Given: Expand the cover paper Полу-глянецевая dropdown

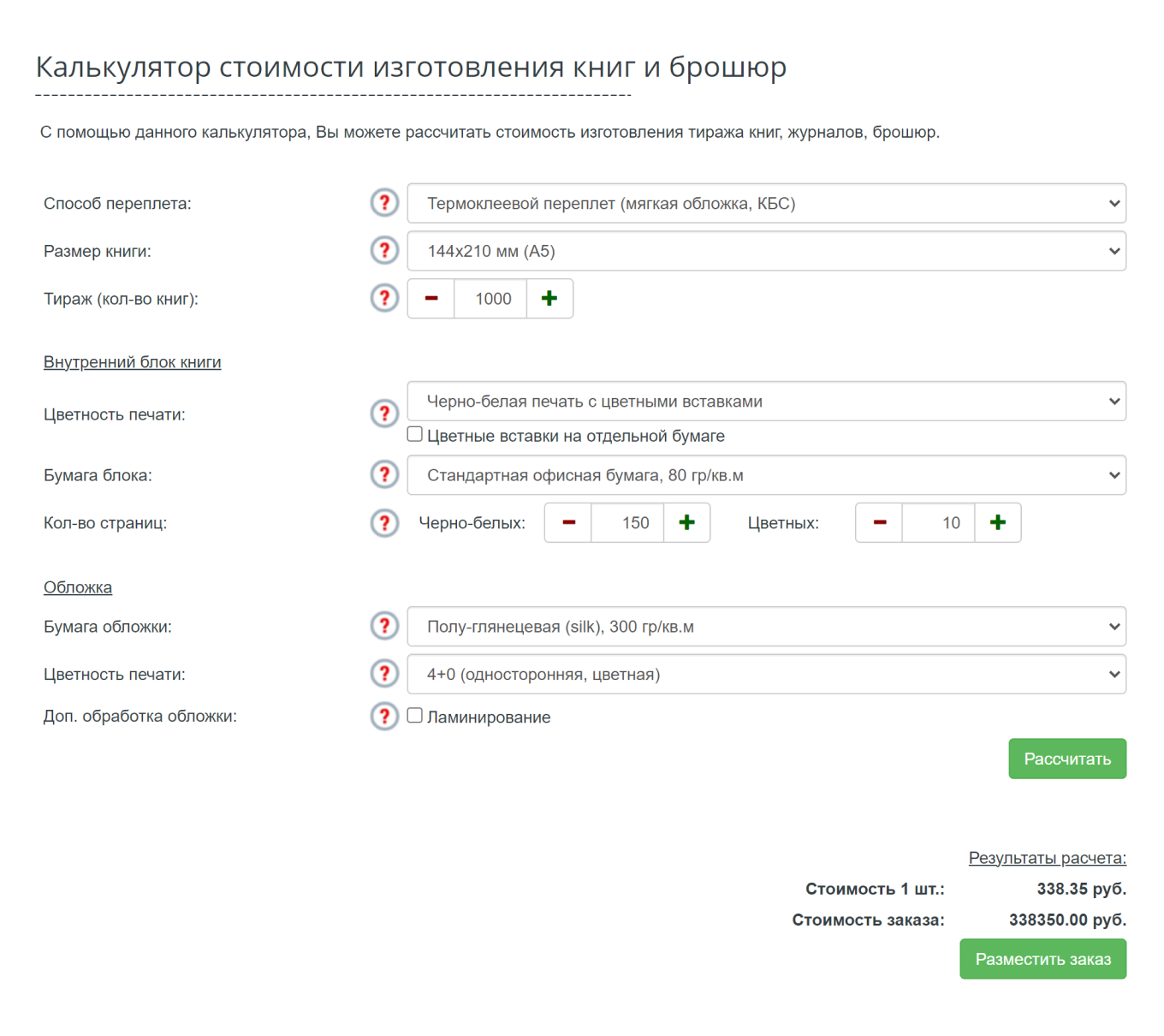Looking at the screenshot, I should [766, 627].
